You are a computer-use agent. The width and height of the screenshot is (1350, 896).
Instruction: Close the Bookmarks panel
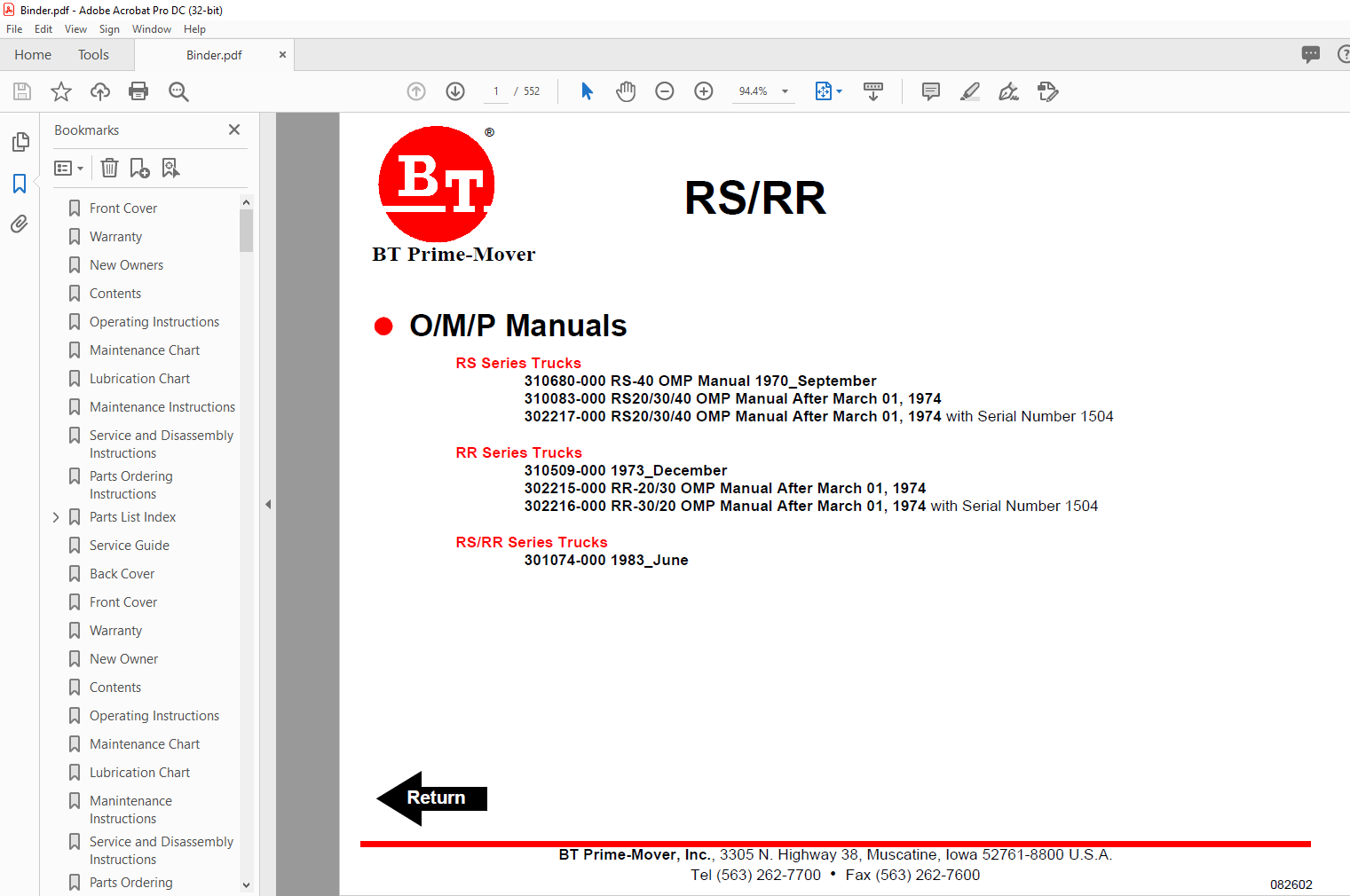coord(234,130)
